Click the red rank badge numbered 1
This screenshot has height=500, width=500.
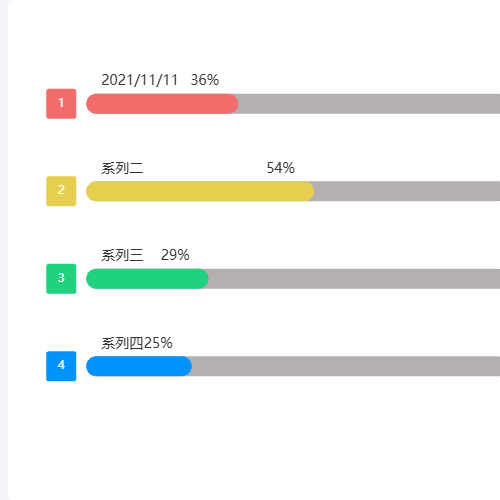coord(61,104)
